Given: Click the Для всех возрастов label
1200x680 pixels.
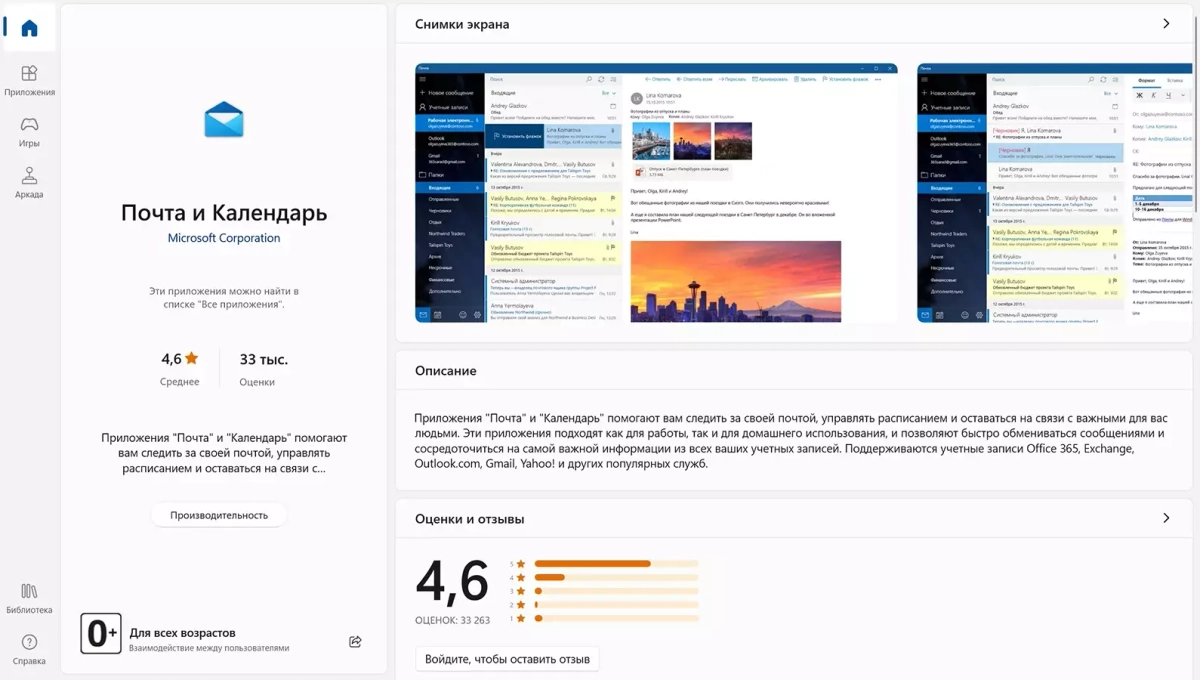Looking at the screenshot, I should (x=183, y=633).
